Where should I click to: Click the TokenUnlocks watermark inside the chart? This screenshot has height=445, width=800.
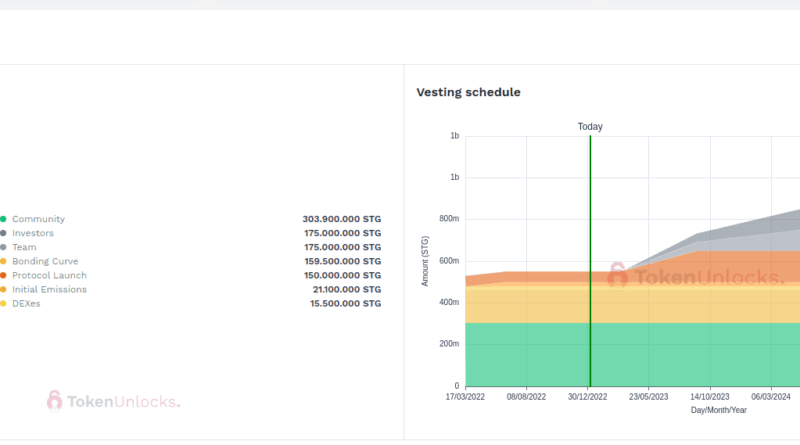click(696, 277)
